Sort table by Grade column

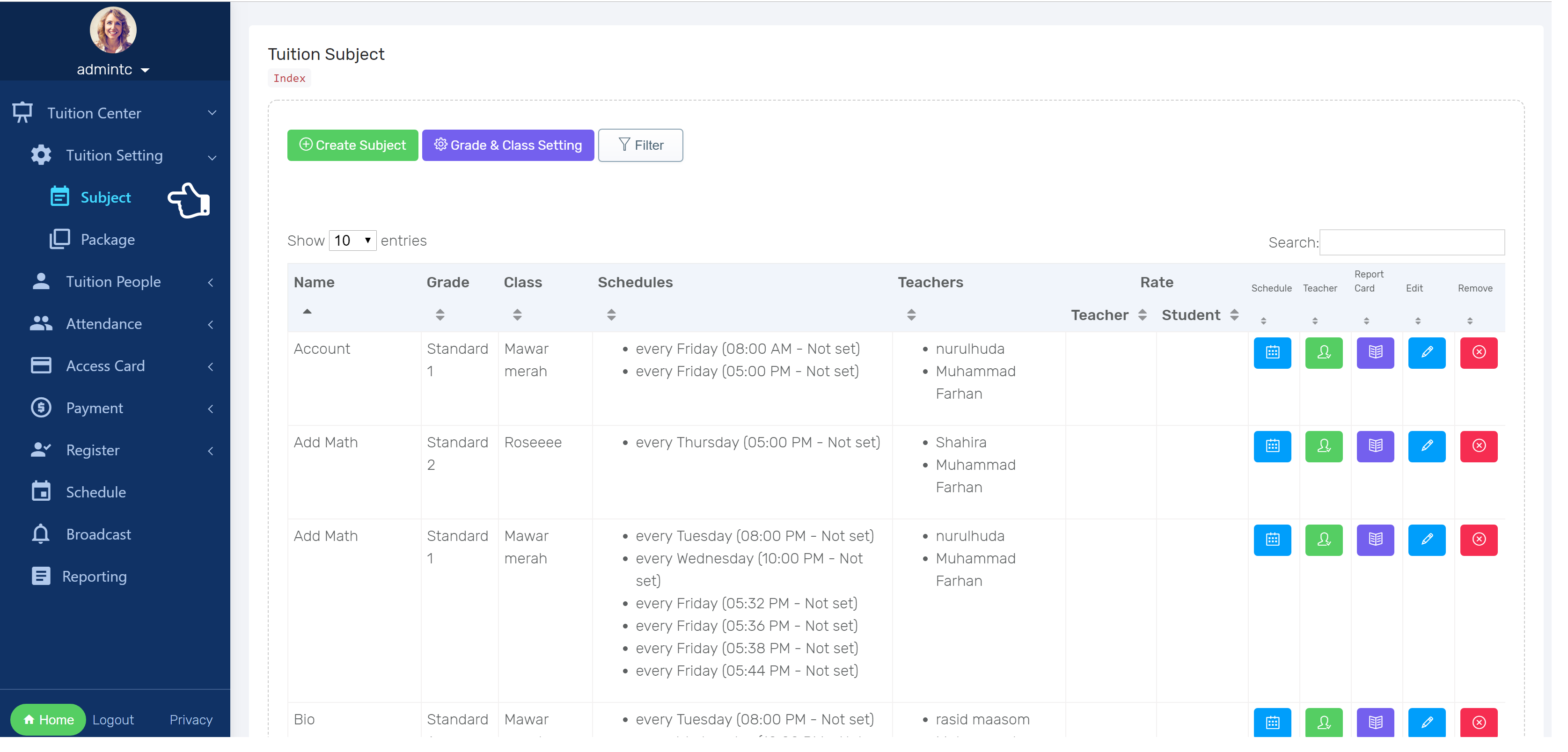(x=459, y=297)
